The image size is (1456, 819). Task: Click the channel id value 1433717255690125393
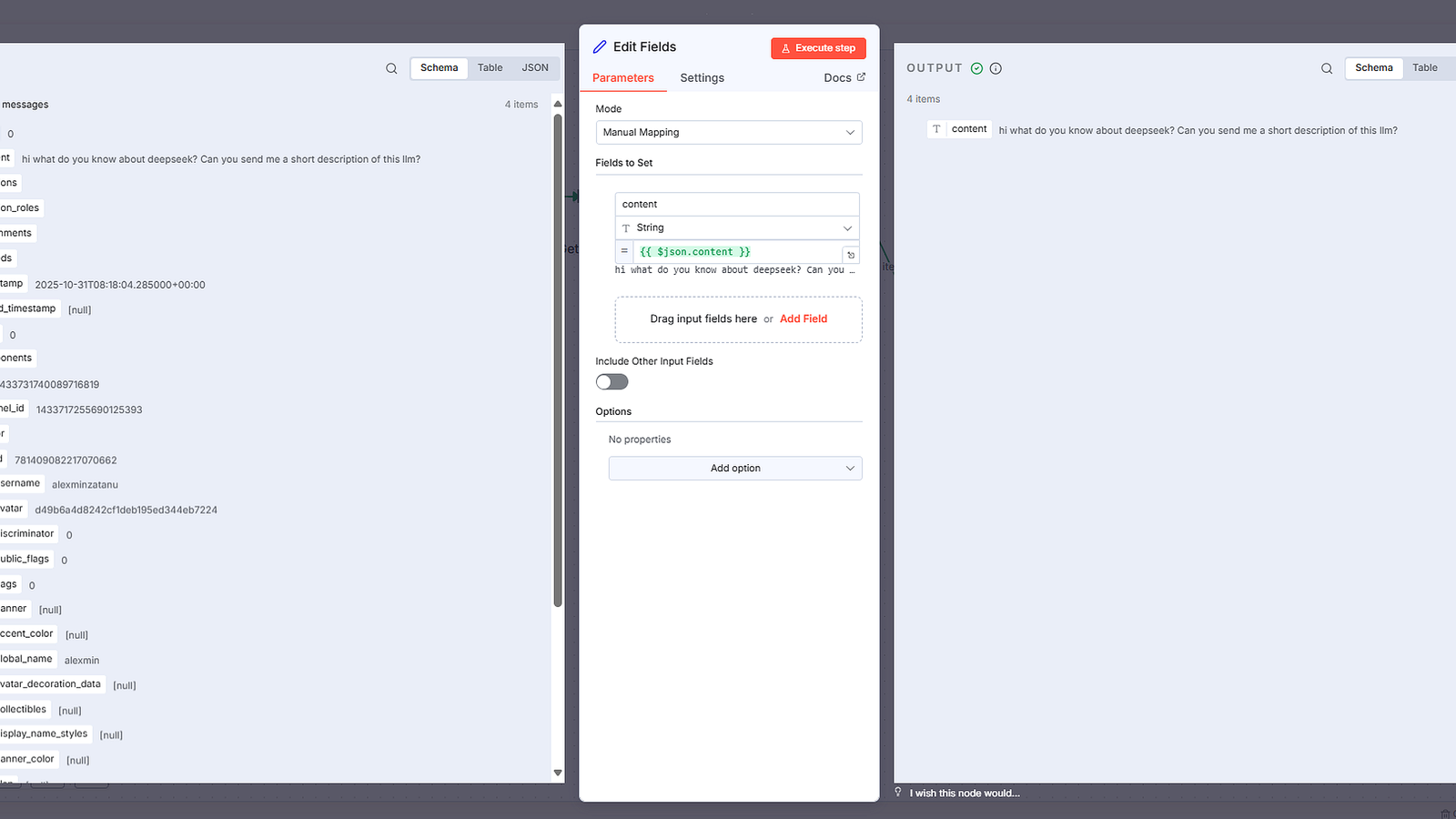tap(89, 409)
